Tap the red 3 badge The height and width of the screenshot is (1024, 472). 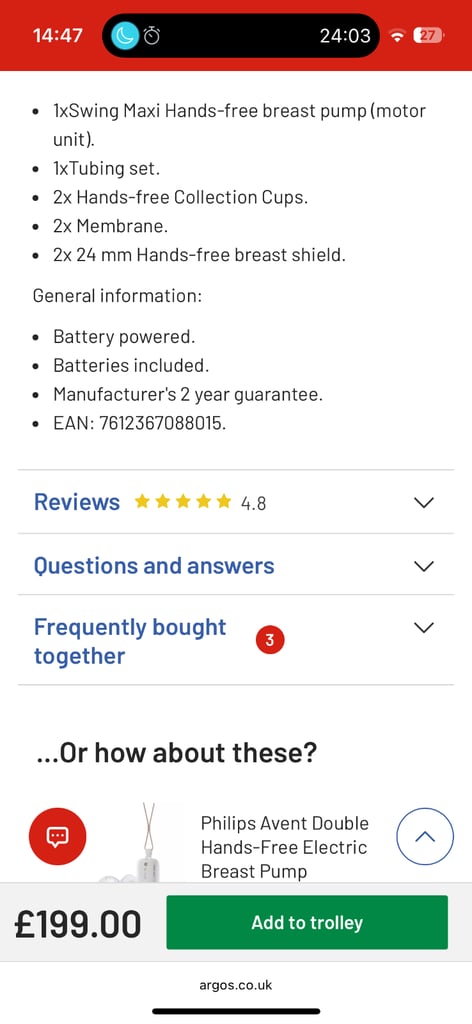[x=270, y=641]
